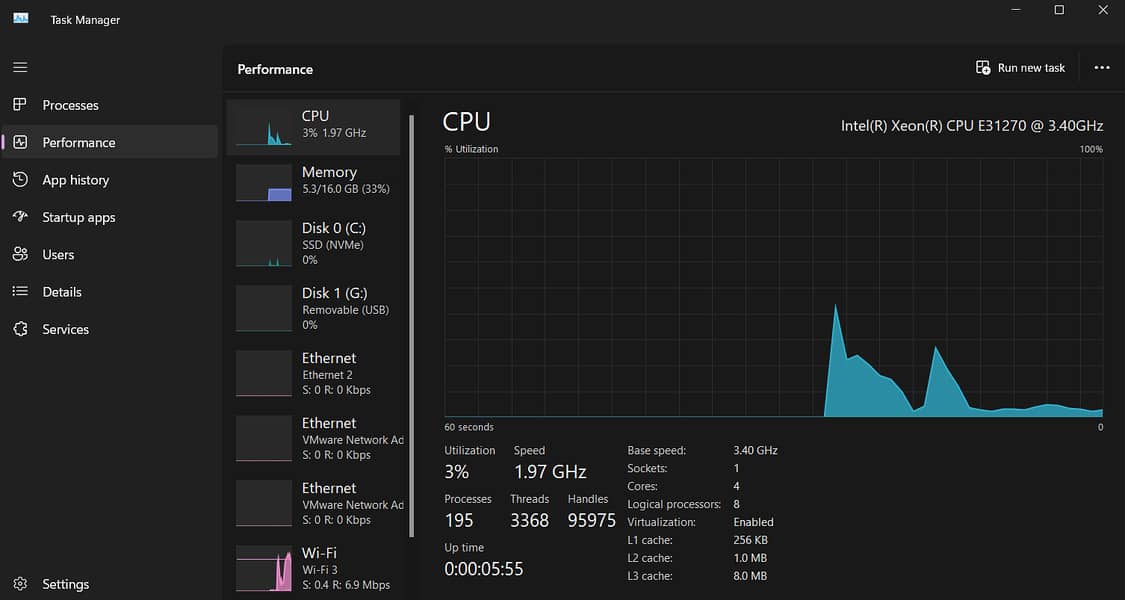The width and height of the screenshot is (1125, 600).
Task: Select the Disk 1 (G:) thumbnail graph
Action: (x=264, y=309)
